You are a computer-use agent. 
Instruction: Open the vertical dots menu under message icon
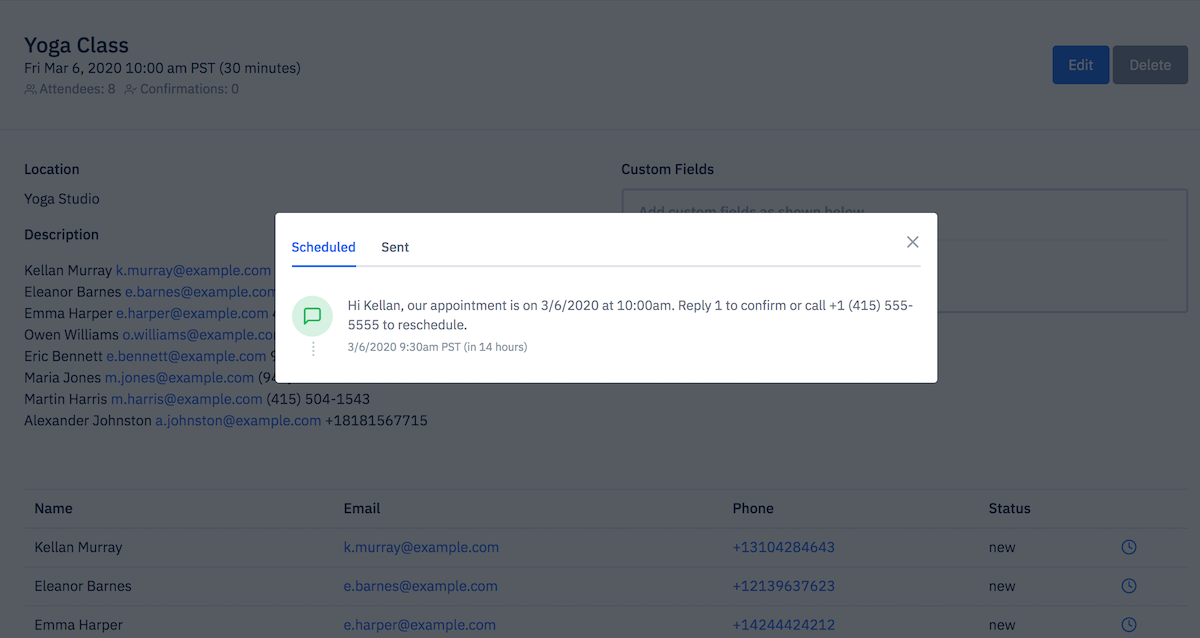(313, 349)
